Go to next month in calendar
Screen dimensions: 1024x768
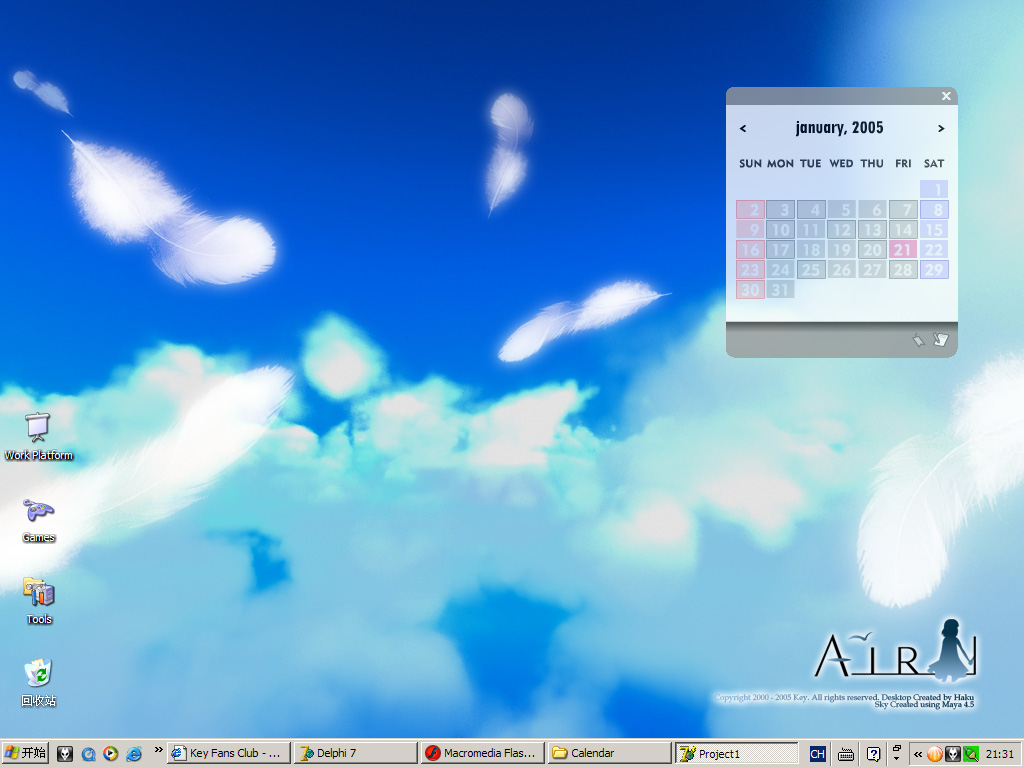(x=941, y=129)
